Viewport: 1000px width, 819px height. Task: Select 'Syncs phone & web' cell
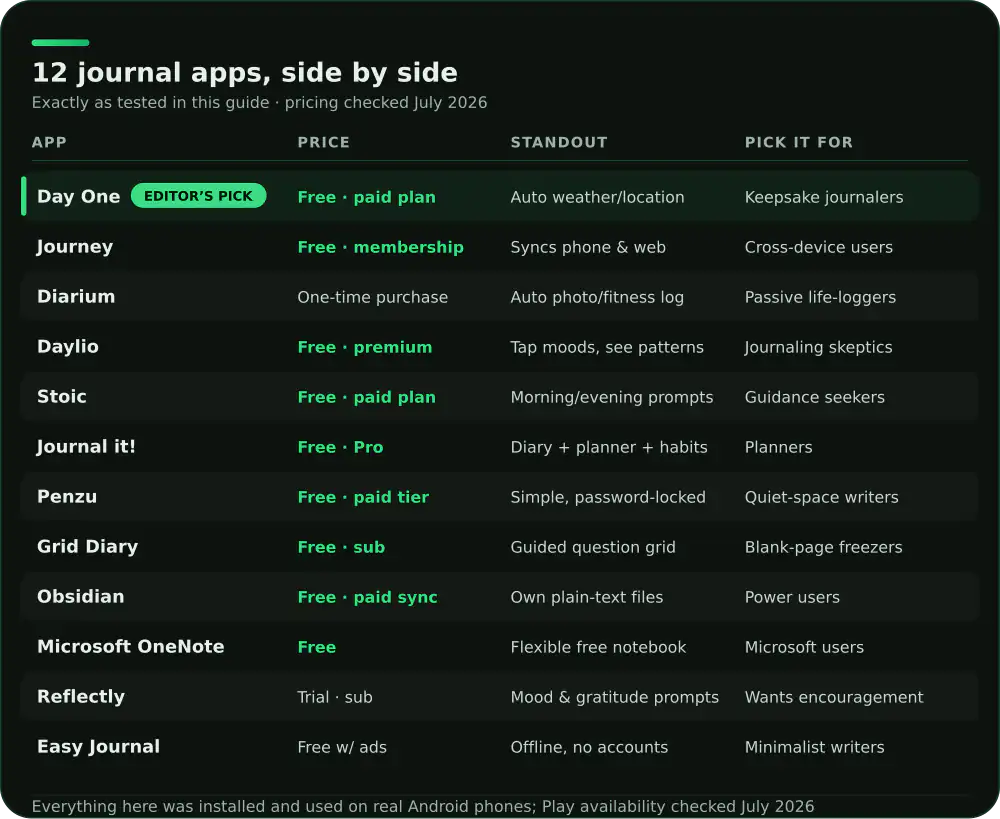[588, 247]
